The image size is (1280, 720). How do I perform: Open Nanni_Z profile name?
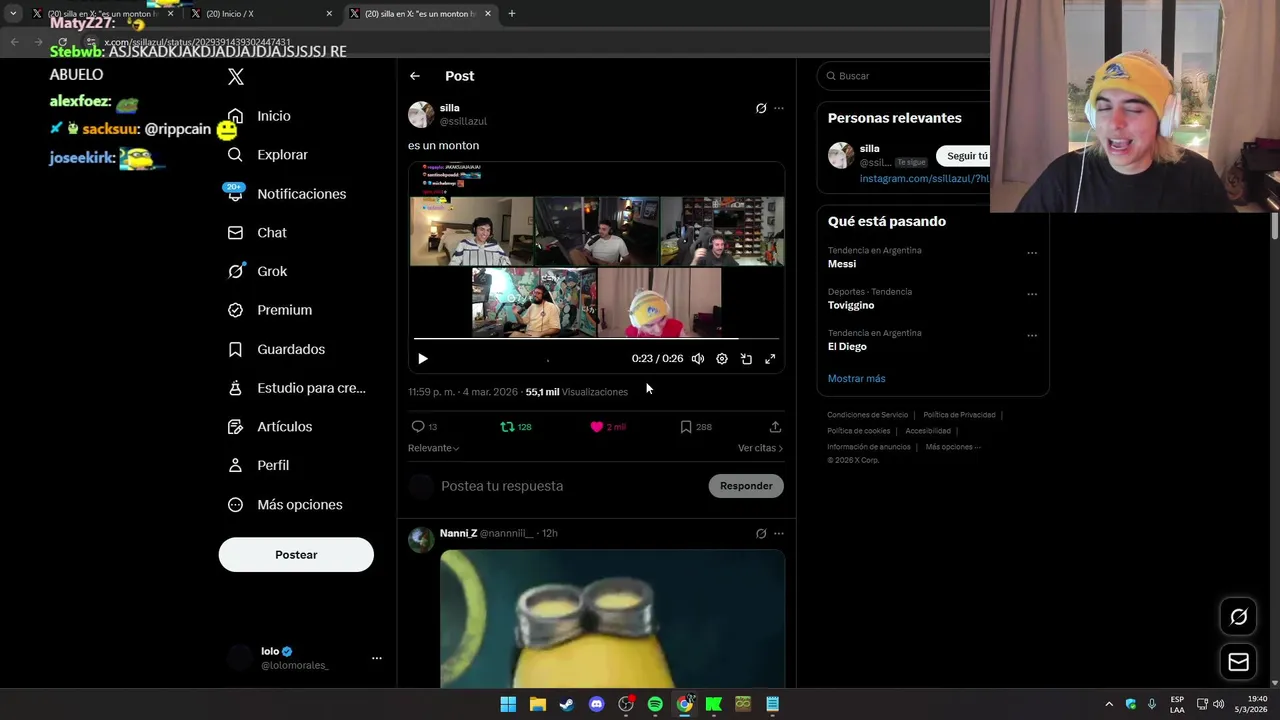[458, 534]
